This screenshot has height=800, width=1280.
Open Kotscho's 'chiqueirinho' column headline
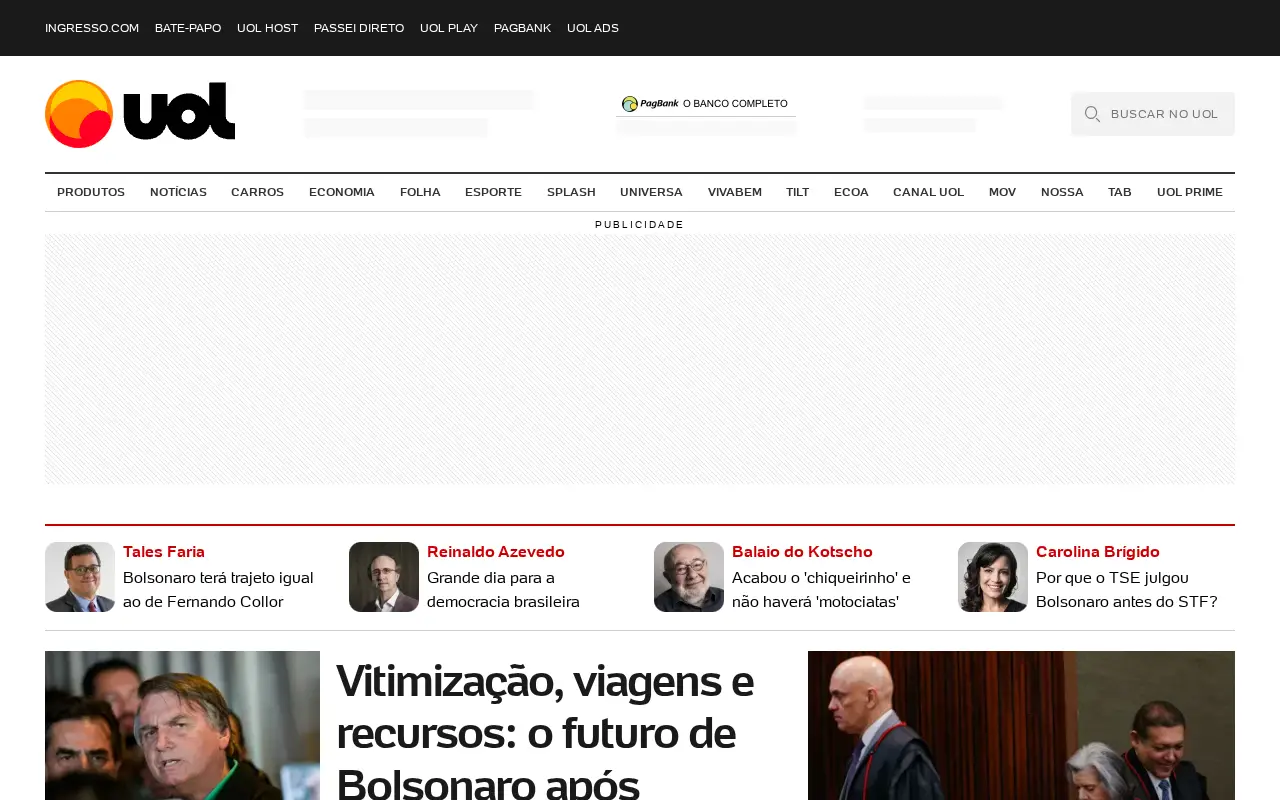point(821,590)
